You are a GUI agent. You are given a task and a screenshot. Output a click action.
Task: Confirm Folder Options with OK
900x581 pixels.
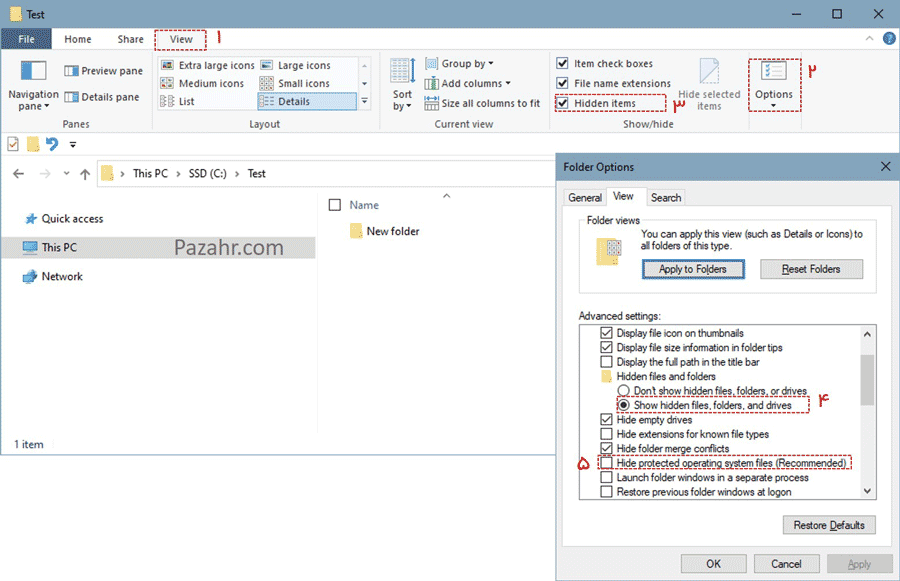tap(713, 564)
